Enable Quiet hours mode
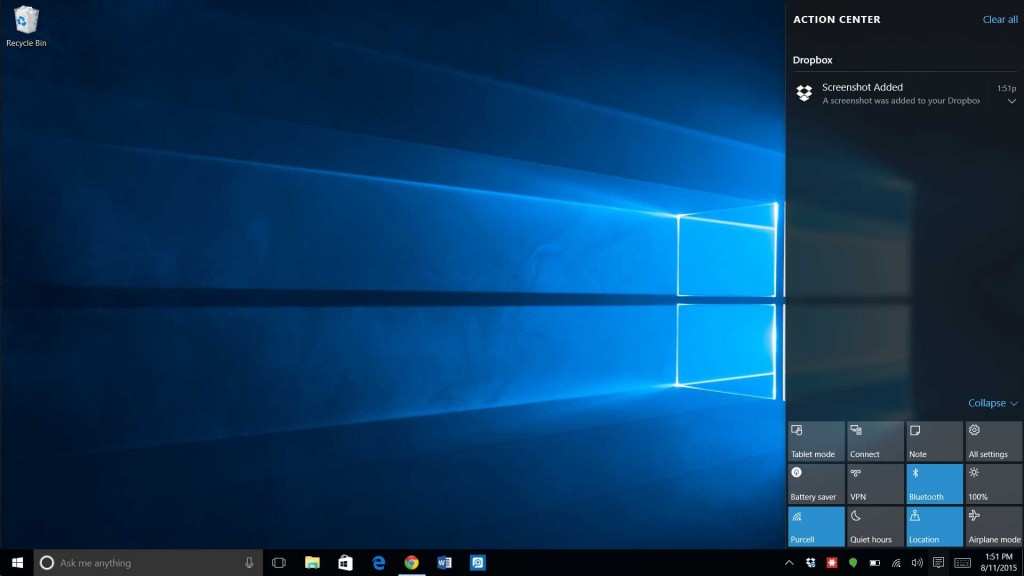The image size is (1024, 576). click(875, 525)
